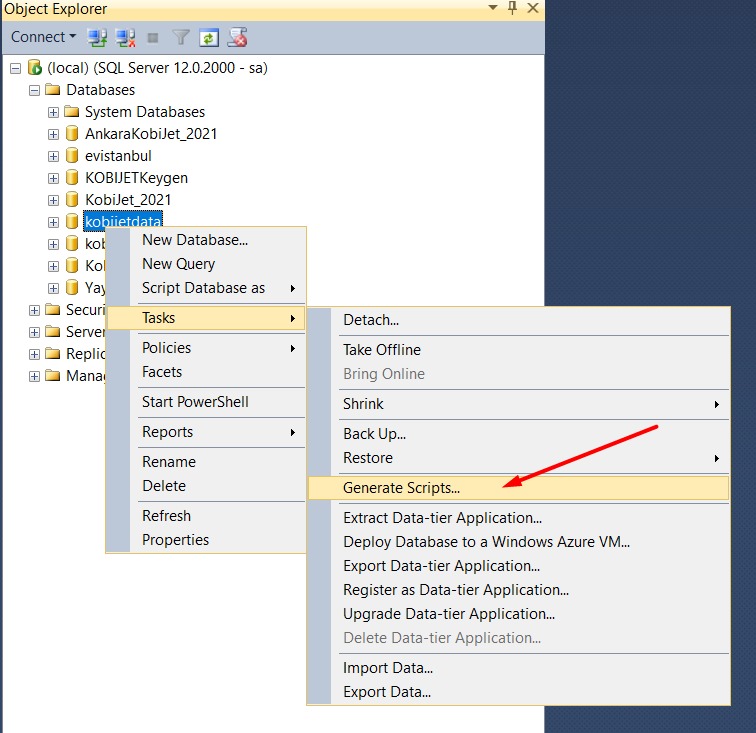Choose Export Data... at the submenu bottom

(518, 692)
